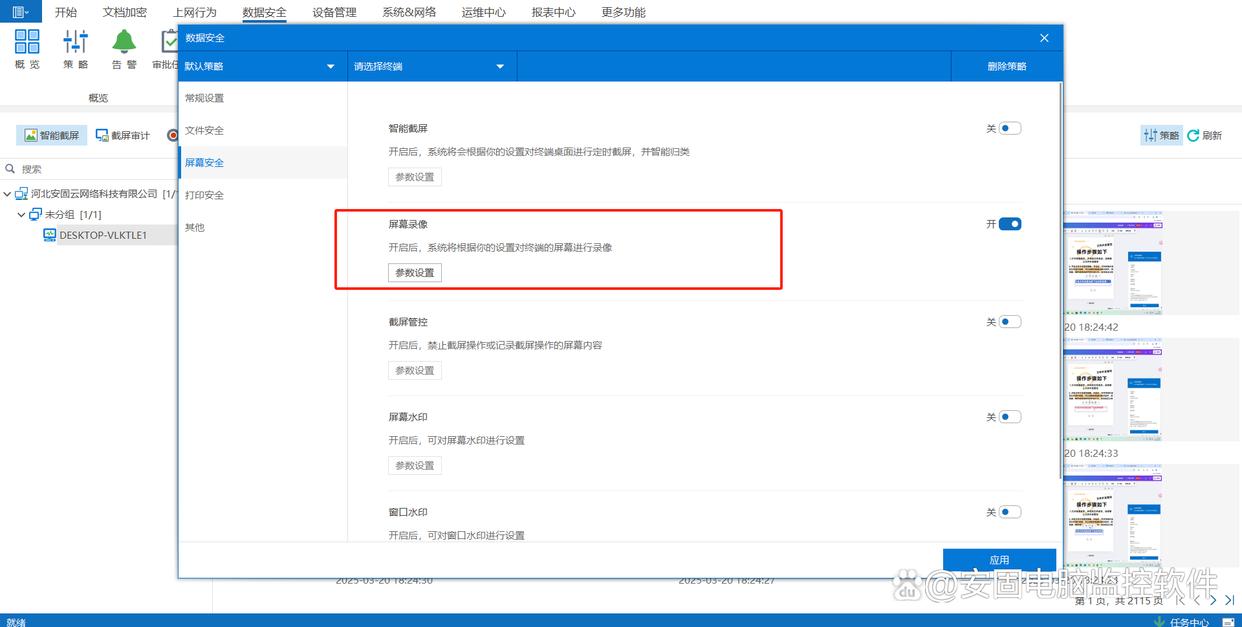1242x627 pixels.
Task: Select the 智能截屏 toolbar button
Action: tap(52, 135)
